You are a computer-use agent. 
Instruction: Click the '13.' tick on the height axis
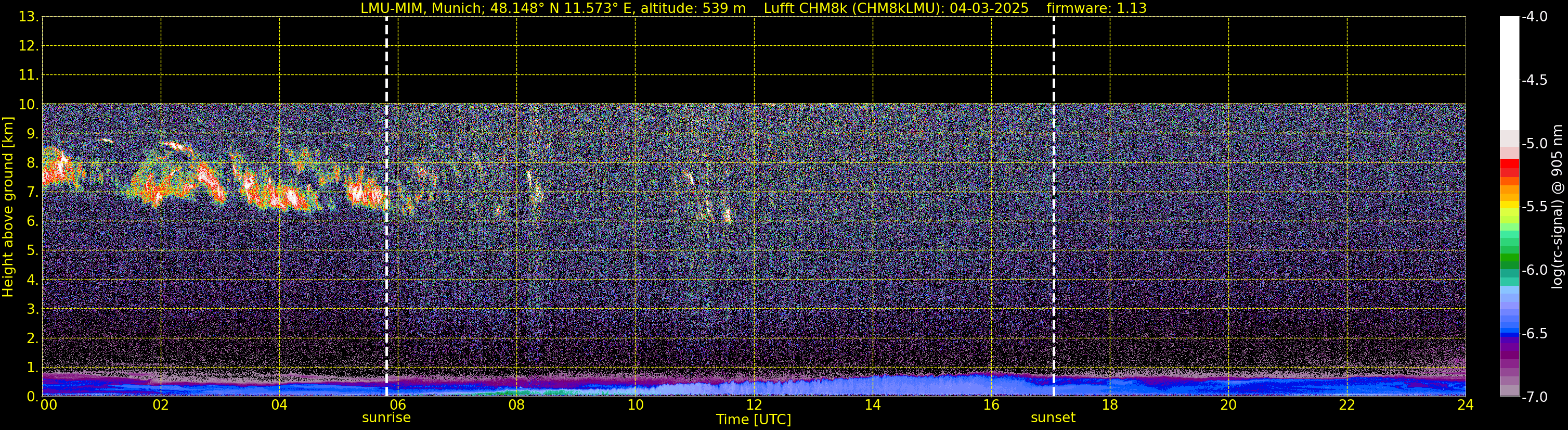pos(29,17)
